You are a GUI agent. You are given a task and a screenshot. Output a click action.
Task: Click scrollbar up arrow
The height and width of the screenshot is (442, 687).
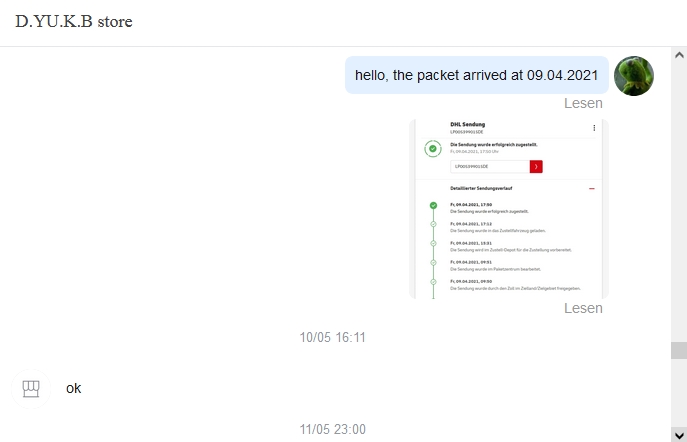pyautogui.click(x=679, y=55)
